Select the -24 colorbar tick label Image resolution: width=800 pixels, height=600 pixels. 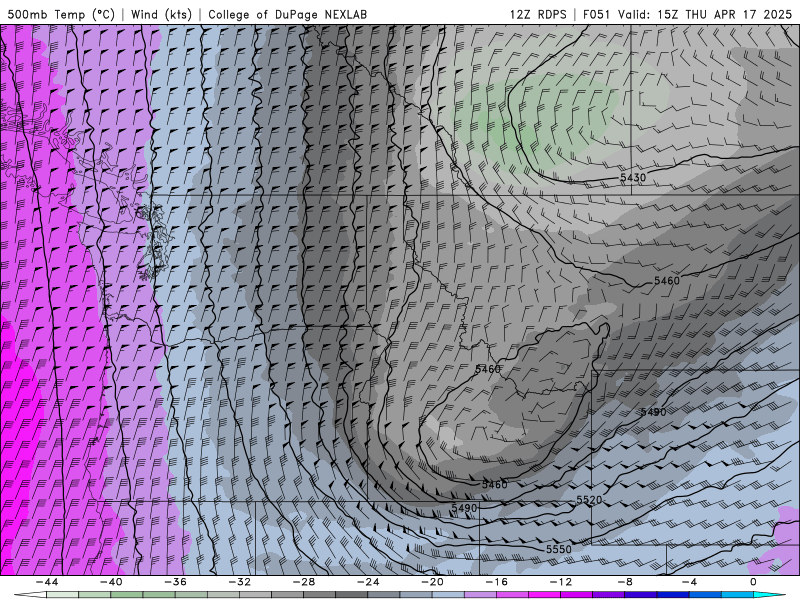[368, 582]
